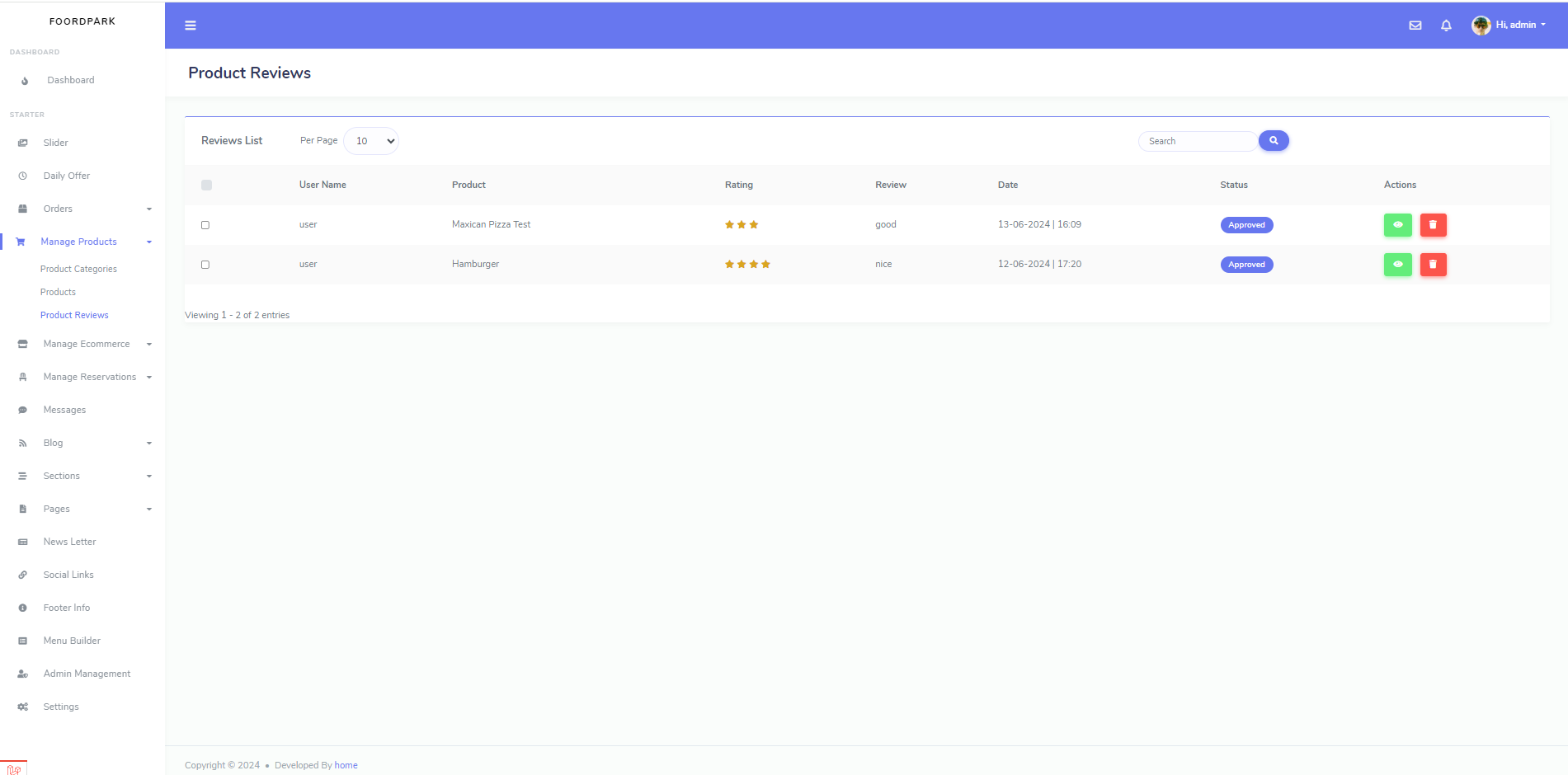Open the Per Page dropdown
The width and height of the screenshot is (1568, 775).
pos(371,141)
